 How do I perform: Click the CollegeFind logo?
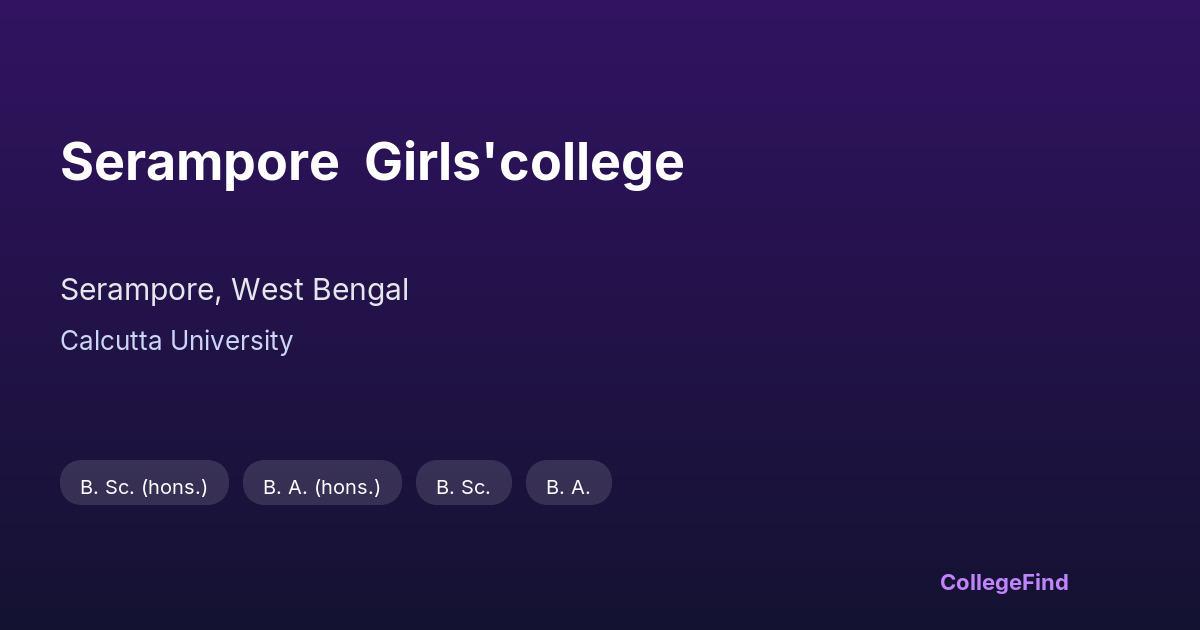pyautogui.click(x=1004, y=583)
